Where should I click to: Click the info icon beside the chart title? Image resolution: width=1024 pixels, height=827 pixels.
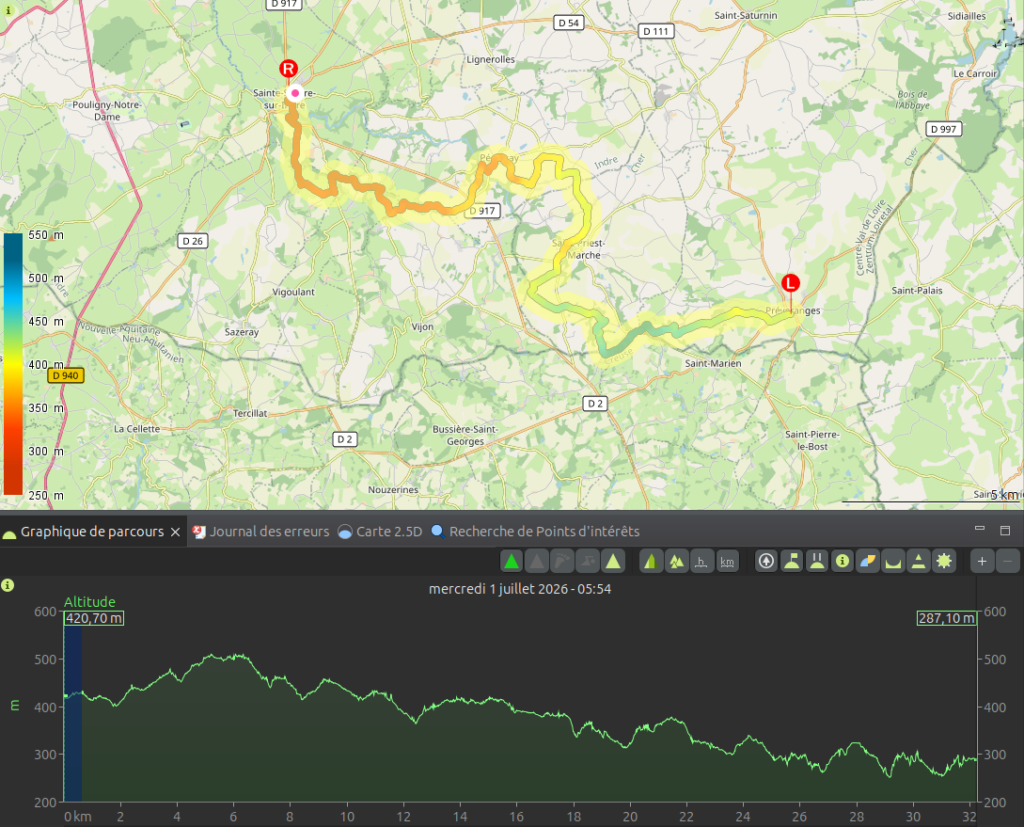(x=7, y=585)
